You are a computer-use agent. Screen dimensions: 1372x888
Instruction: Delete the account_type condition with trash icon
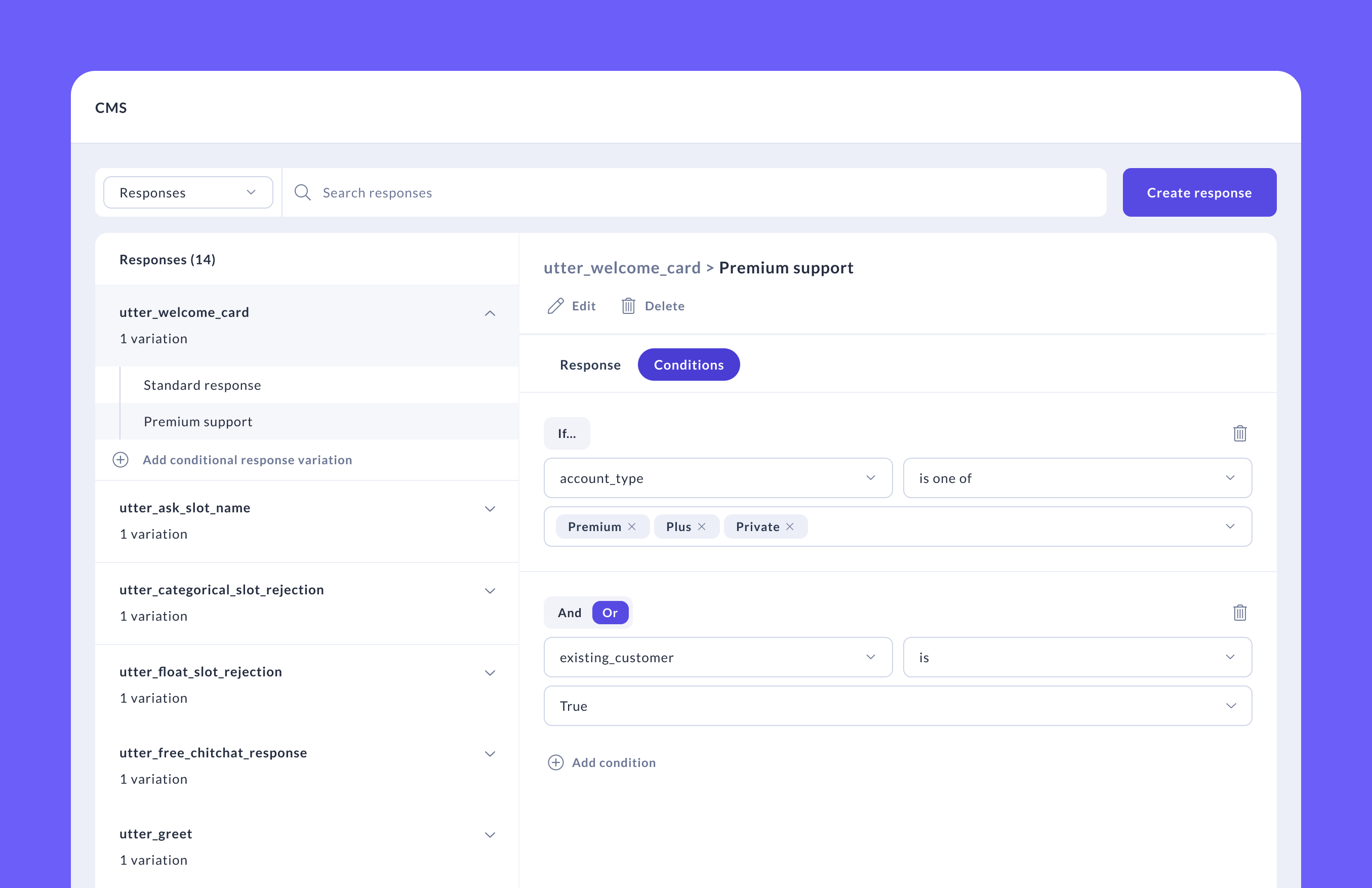click(x=1239, y=433)
